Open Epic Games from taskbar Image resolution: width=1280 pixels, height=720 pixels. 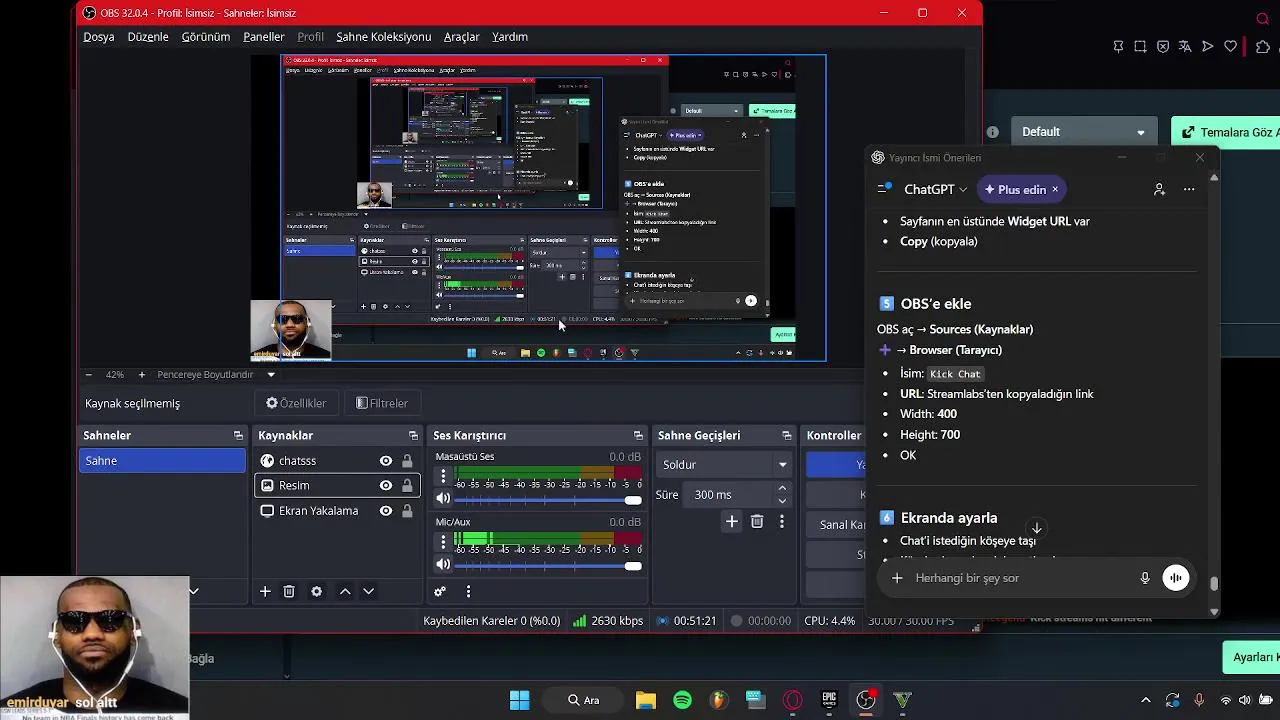point(829,700)
